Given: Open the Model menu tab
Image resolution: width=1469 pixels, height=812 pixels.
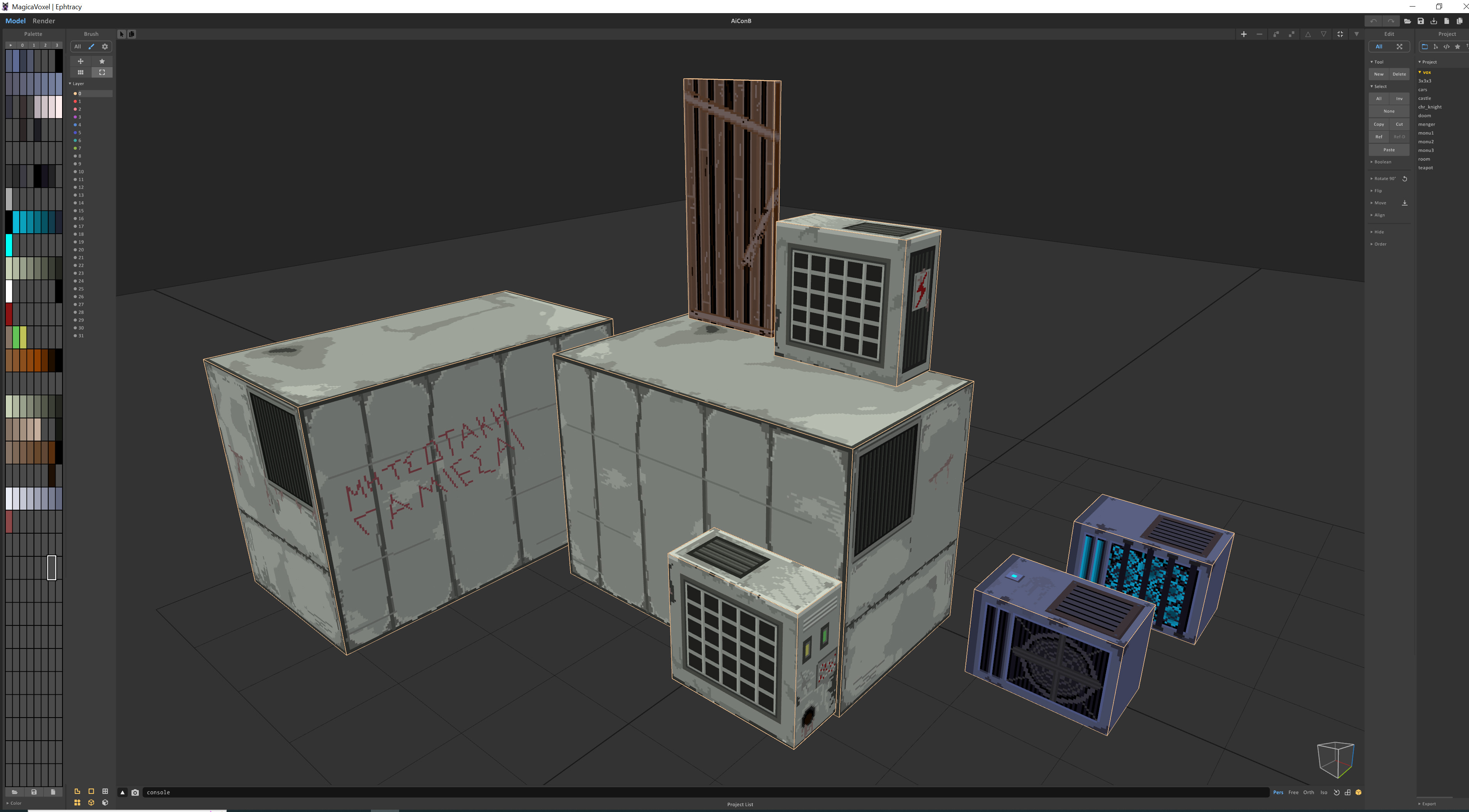Looking at the screenshot, I should [x=15, y=20].
